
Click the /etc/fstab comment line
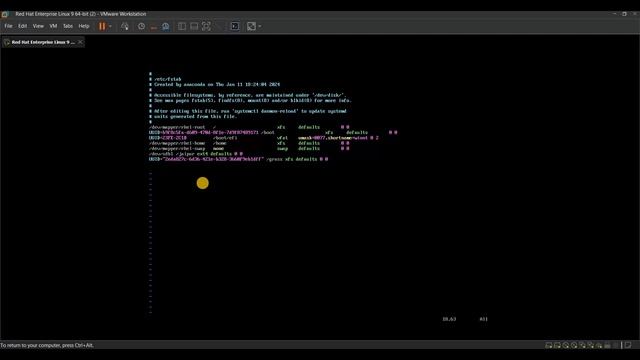point(165,79)
